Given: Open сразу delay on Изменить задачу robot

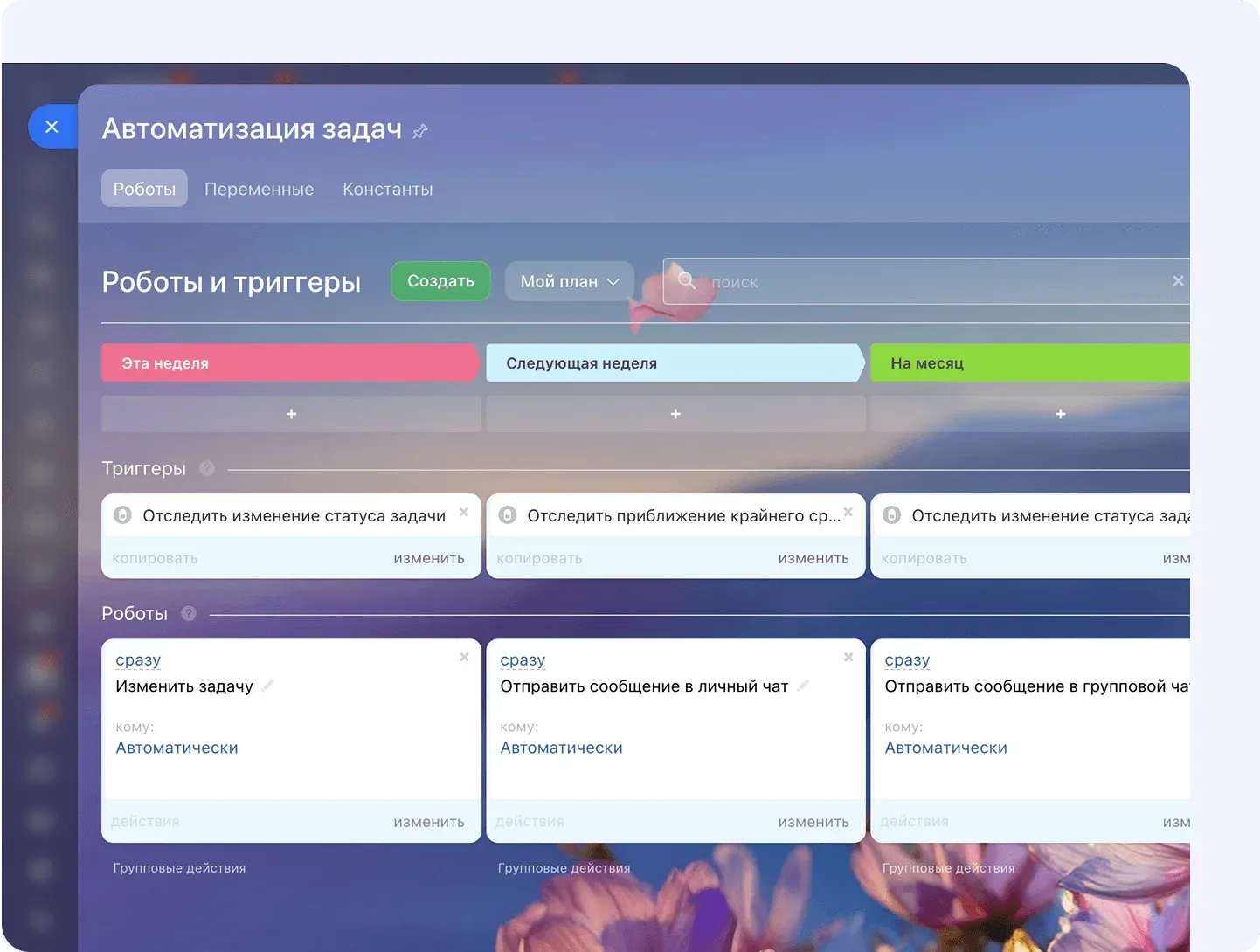Looking at the screenshot, I should coord(138,660).
